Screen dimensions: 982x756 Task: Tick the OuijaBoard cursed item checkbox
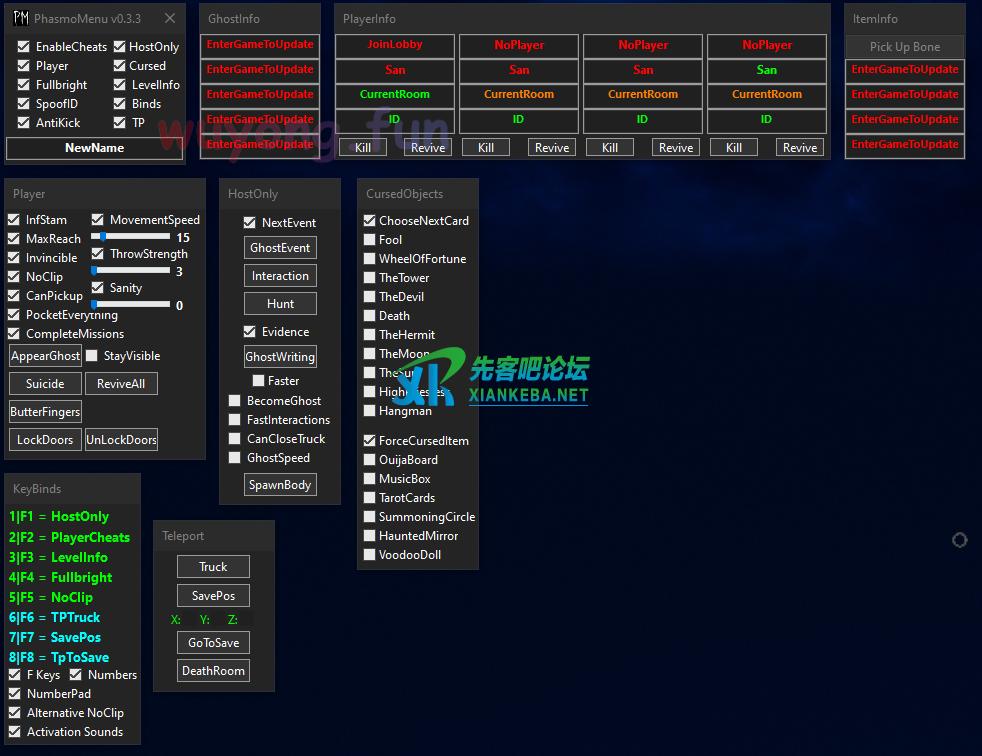(370, 460)
